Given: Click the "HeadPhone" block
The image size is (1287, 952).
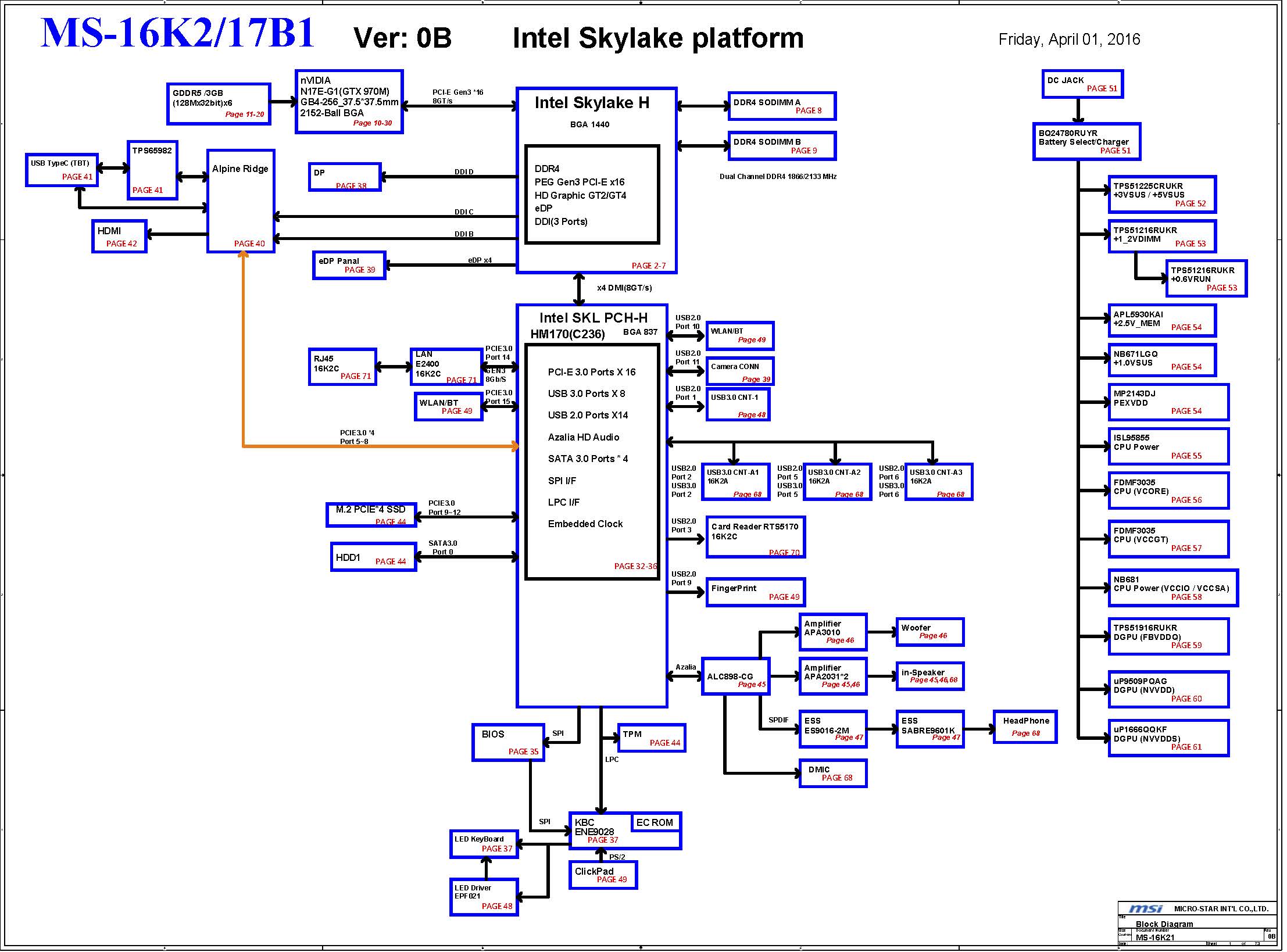Looking at the screenshot, I should click(1025, 727).
